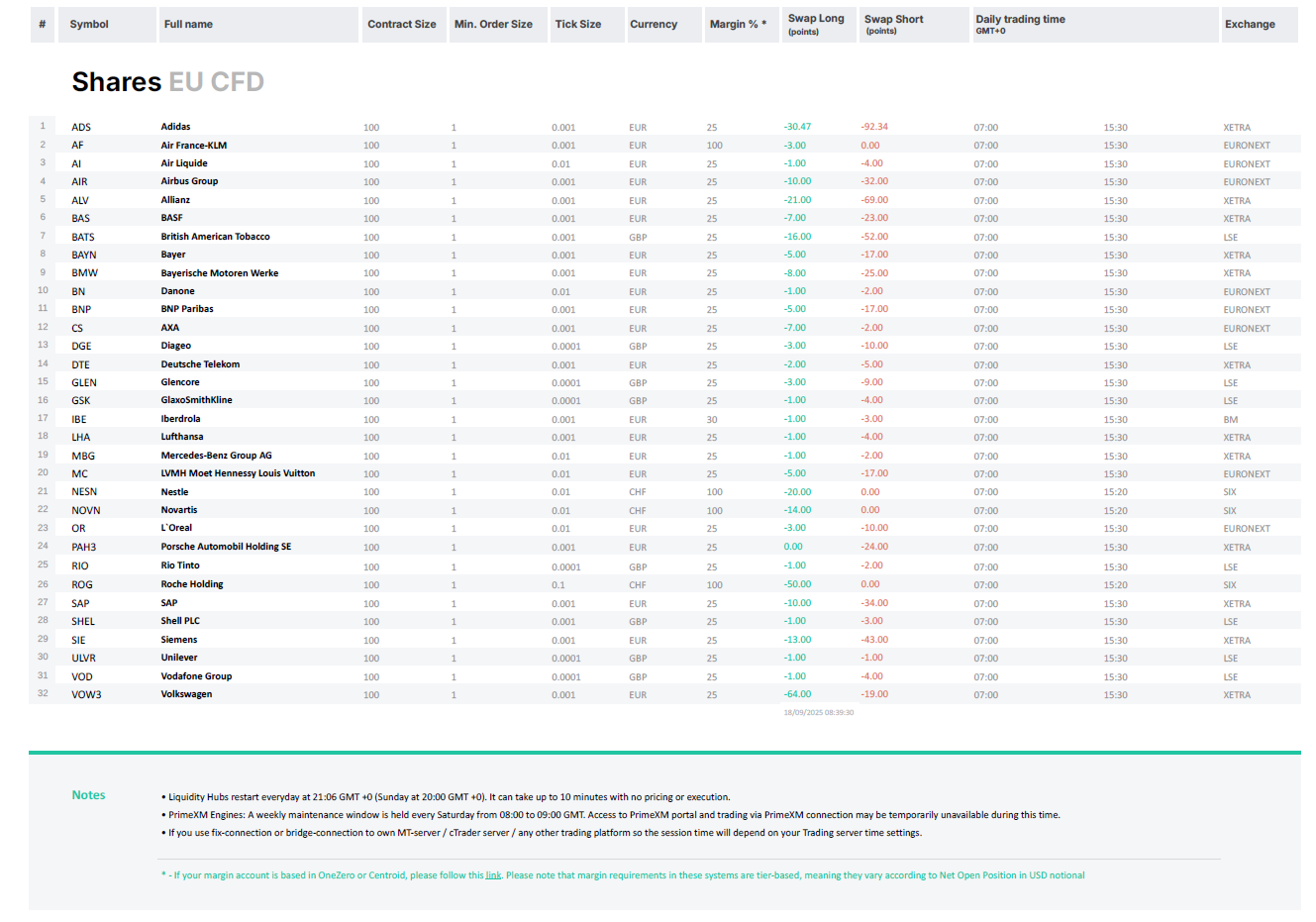The image size is (1316, 922).
Task: Select Allianz swap short value -69.00
Action: point(874,200)
